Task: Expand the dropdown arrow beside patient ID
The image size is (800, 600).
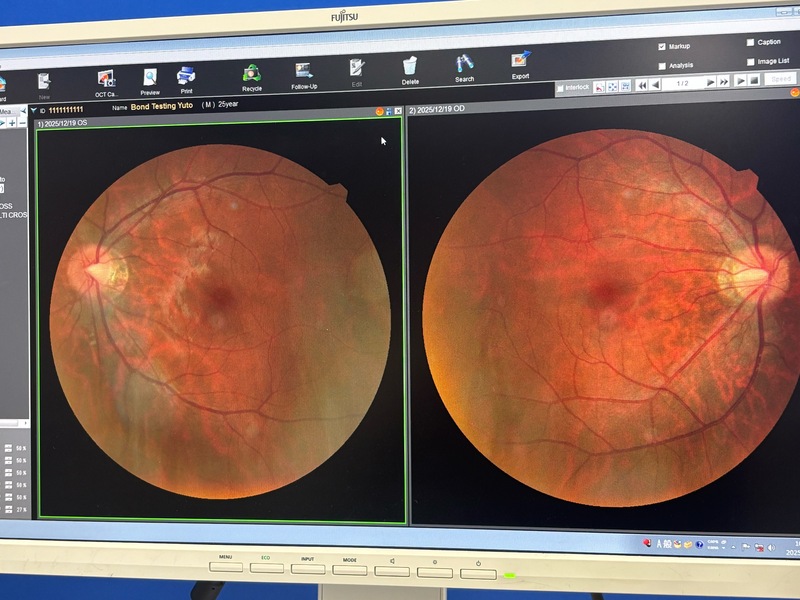Action: 33,109
